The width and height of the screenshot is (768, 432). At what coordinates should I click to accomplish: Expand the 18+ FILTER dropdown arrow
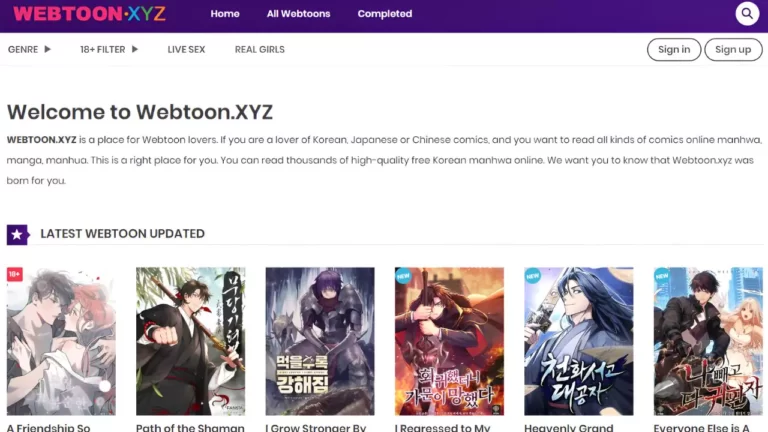coord(135,49)
